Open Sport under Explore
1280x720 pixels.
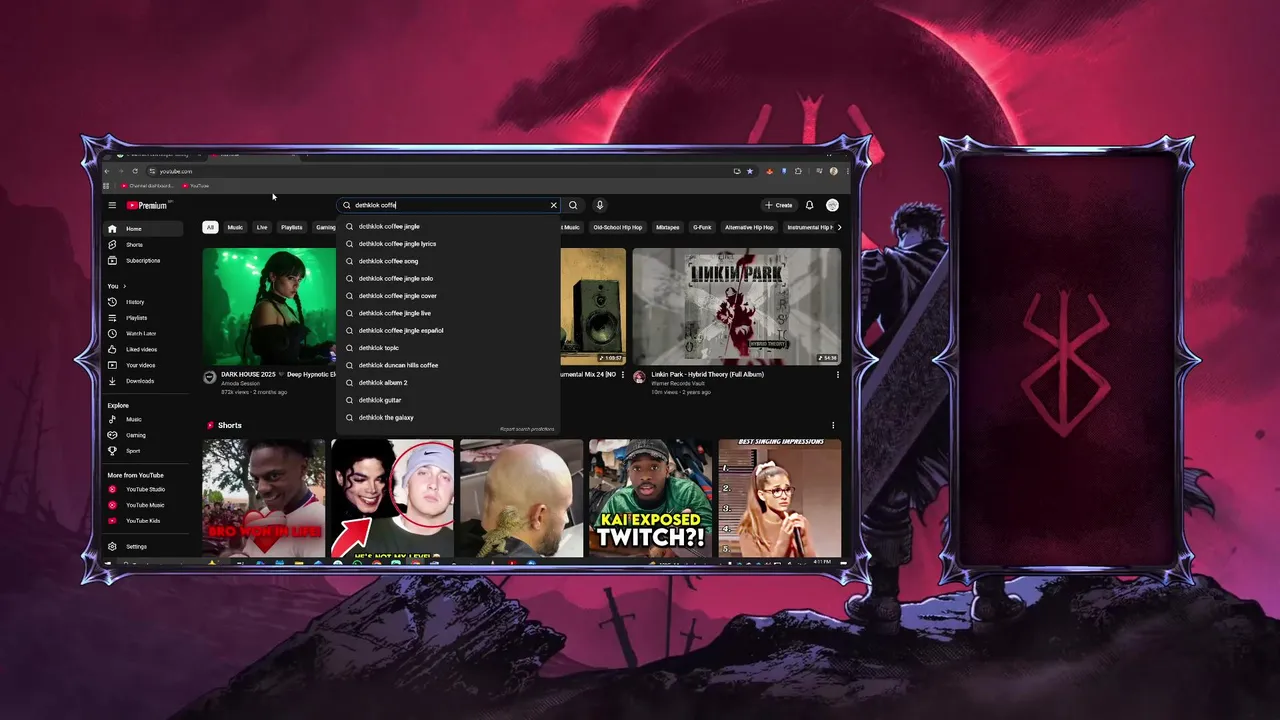click(x=144, y=451)
